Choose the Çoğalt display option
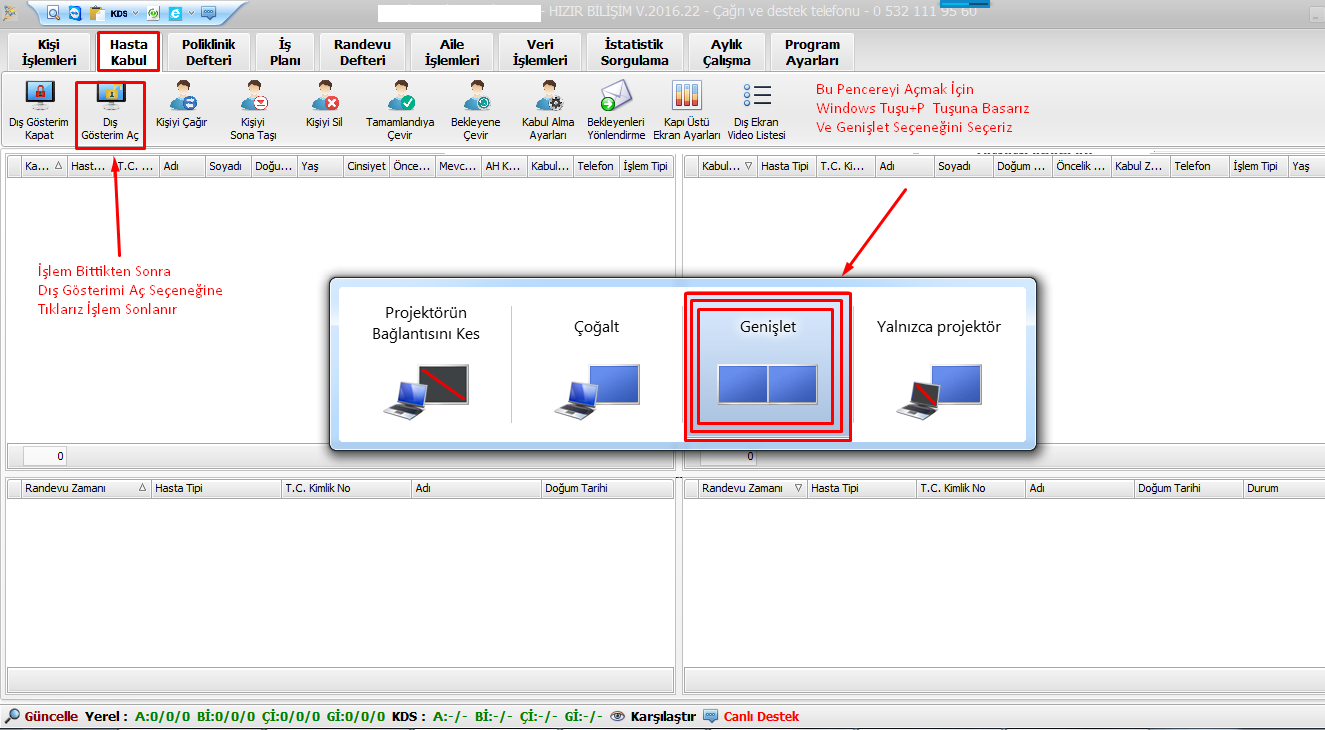The height and width of the screenshot is (730, 1325). pos(596,367)
